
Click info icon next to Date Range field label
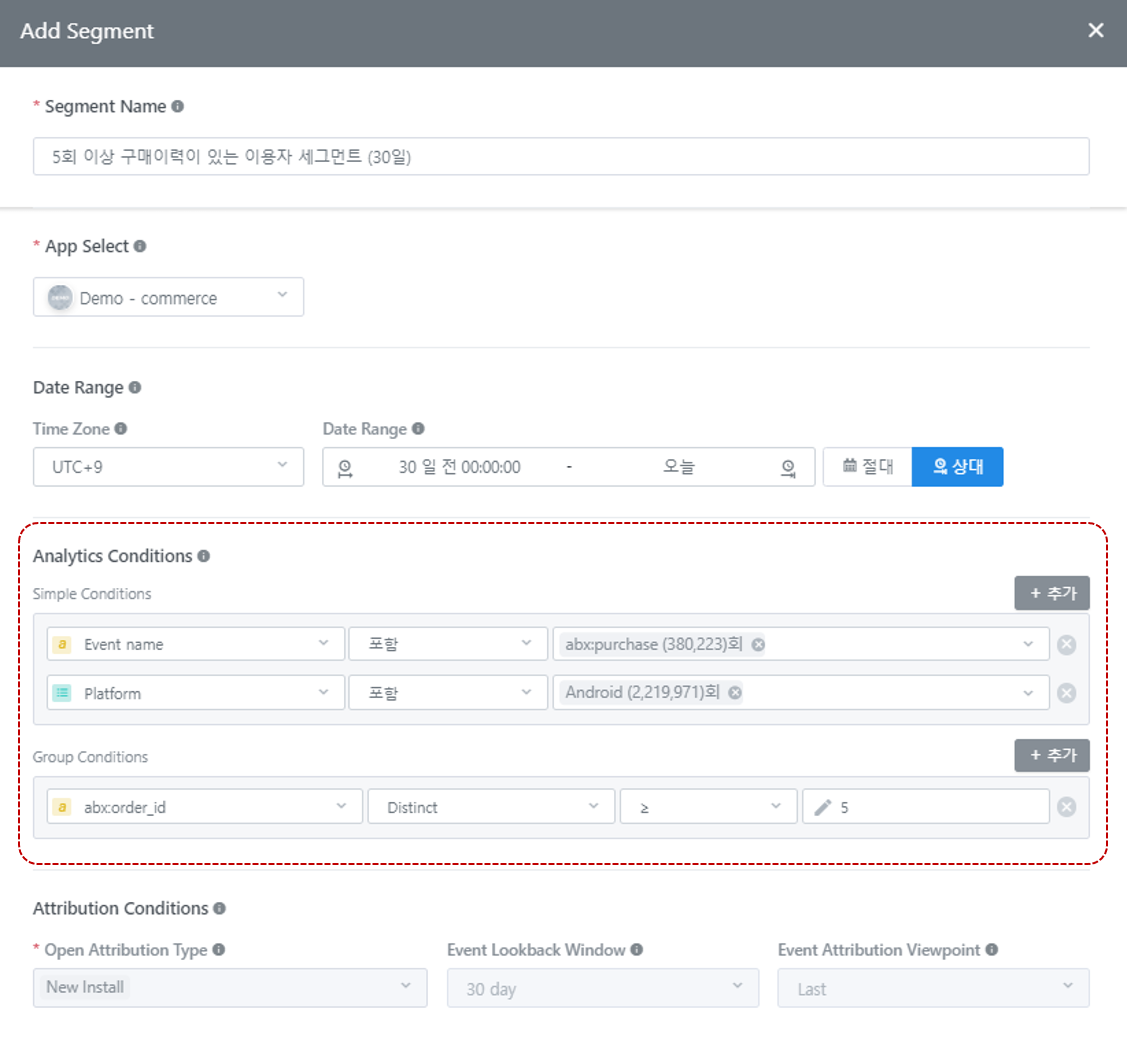pos(418,428)
